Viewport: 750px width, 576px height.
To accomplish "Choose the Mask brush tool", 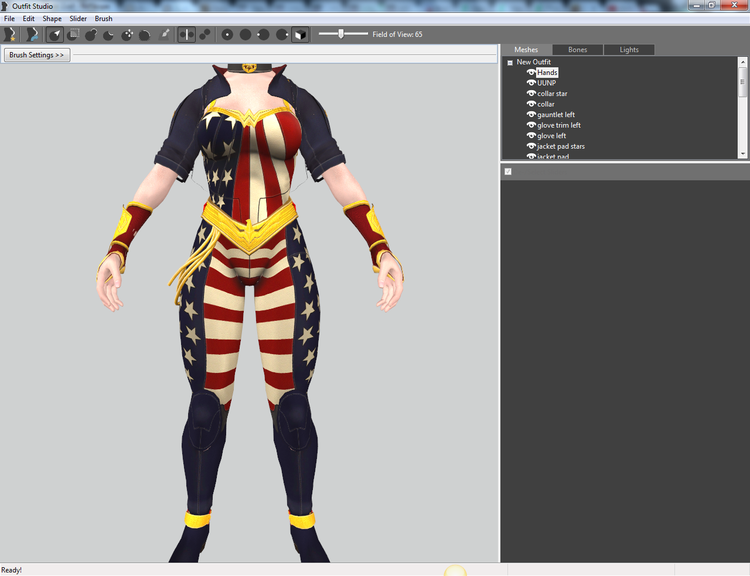I will coord(73,34).
